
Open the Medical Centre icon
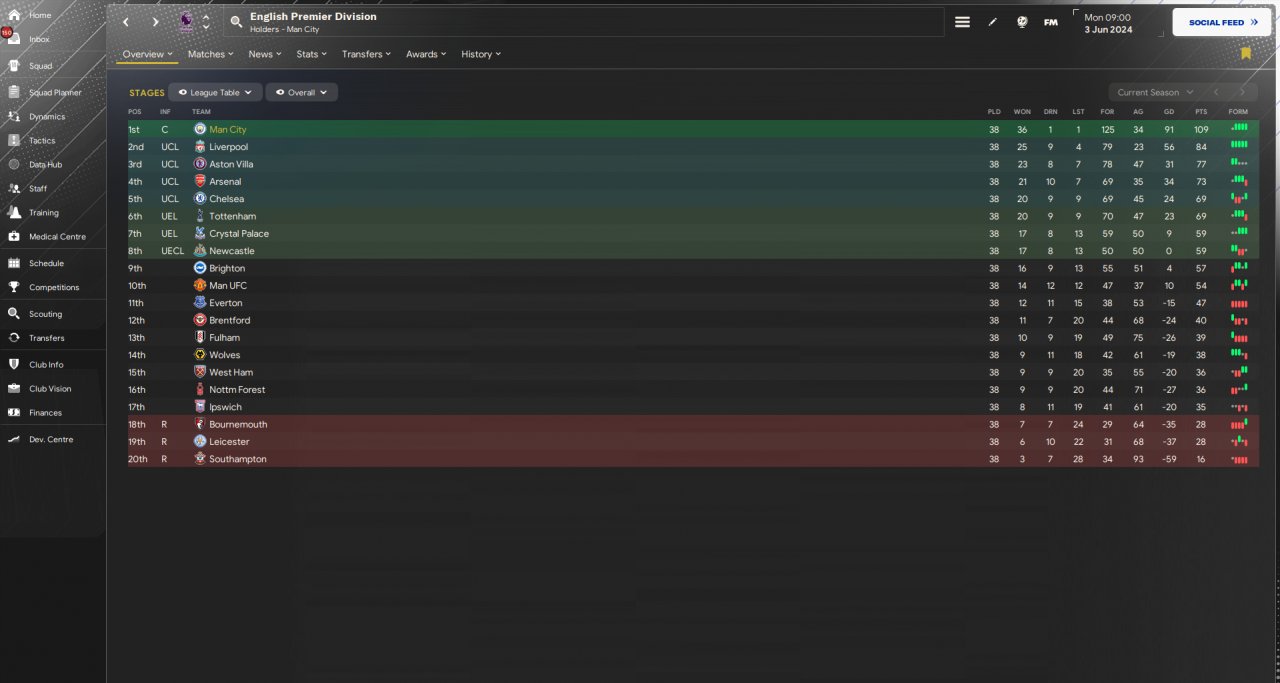13,236
